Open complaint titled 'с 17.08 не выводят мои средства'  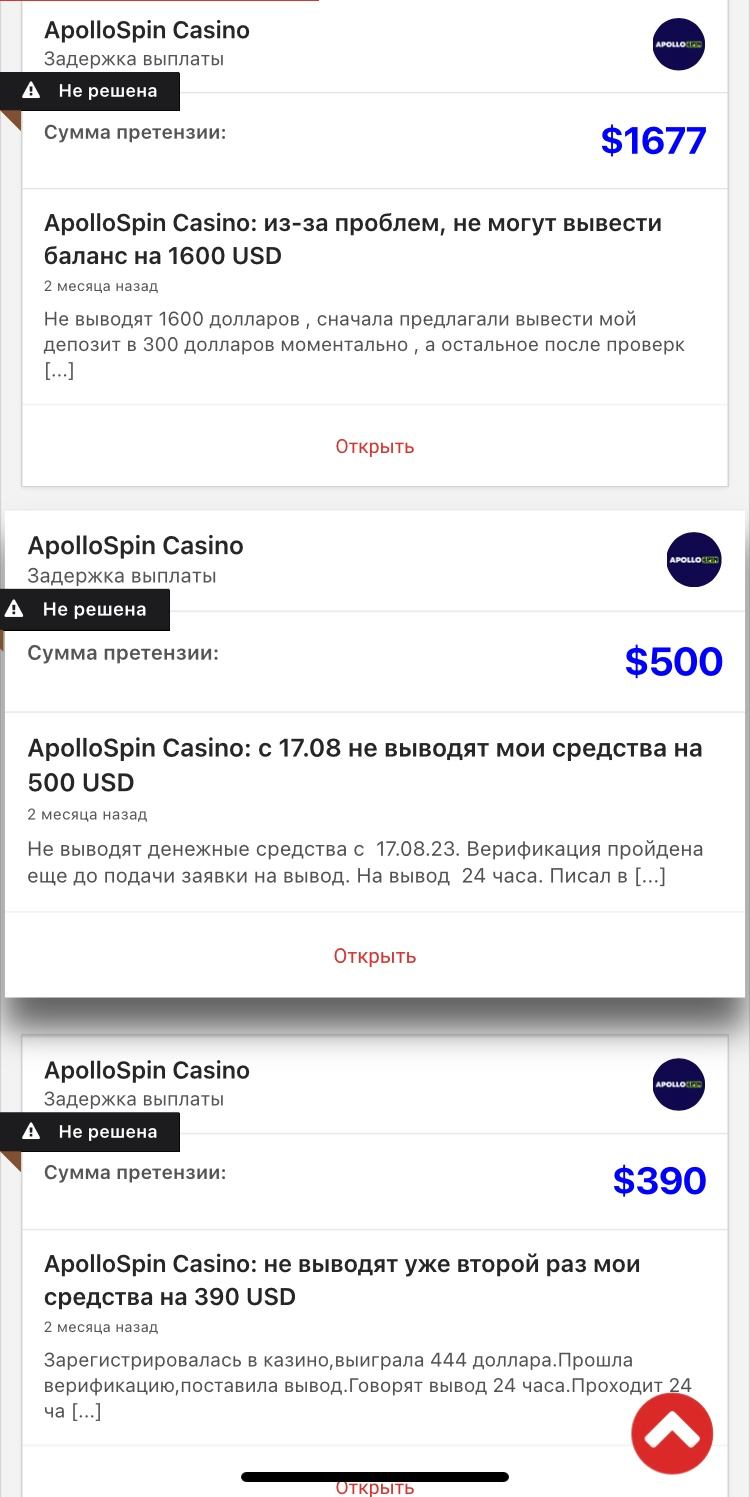pyautogui.click(x=365, y=764)
